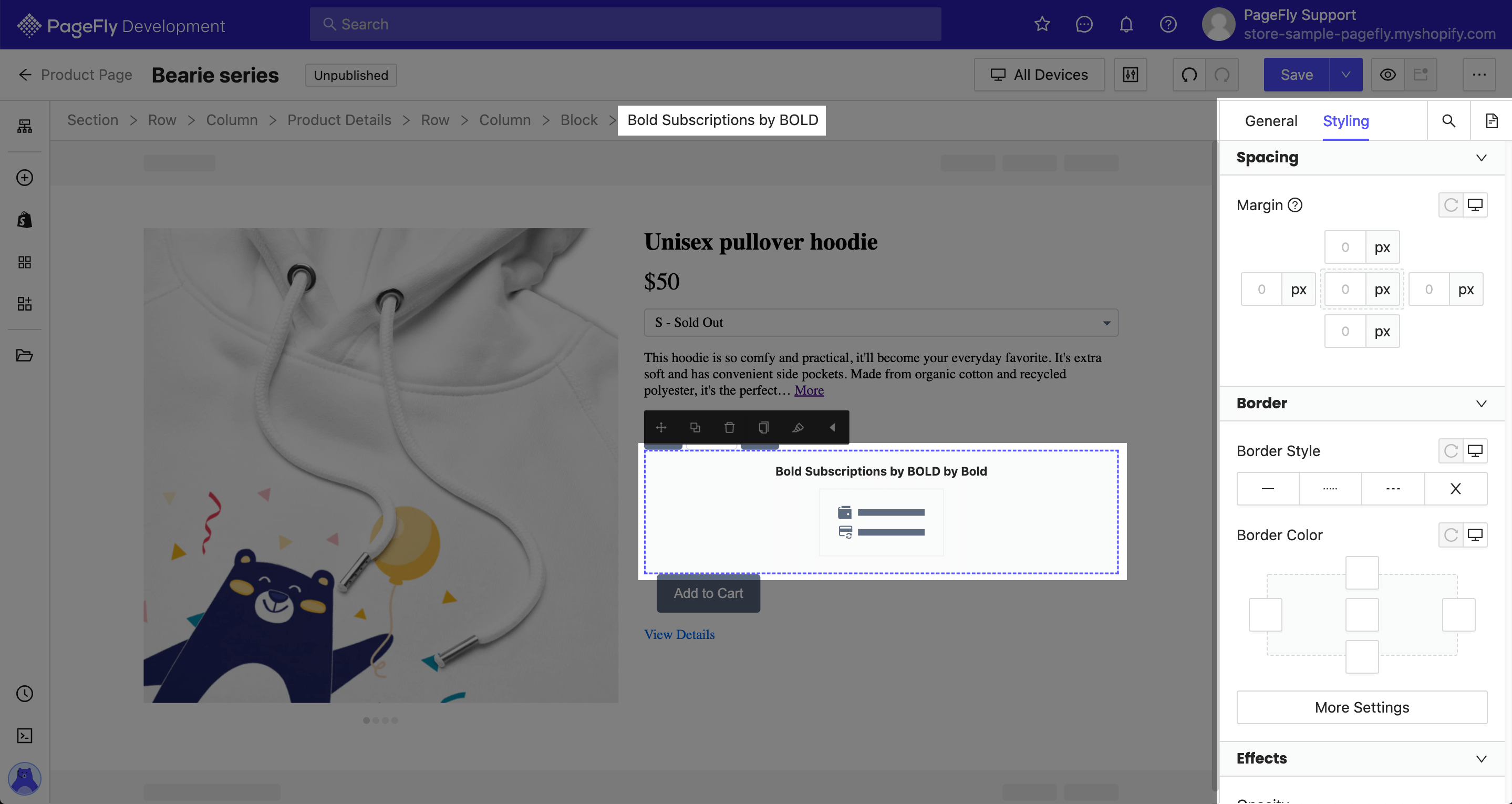Switch to the Styling tab
Screen dimensions: 1512x804
(1345, 121)
